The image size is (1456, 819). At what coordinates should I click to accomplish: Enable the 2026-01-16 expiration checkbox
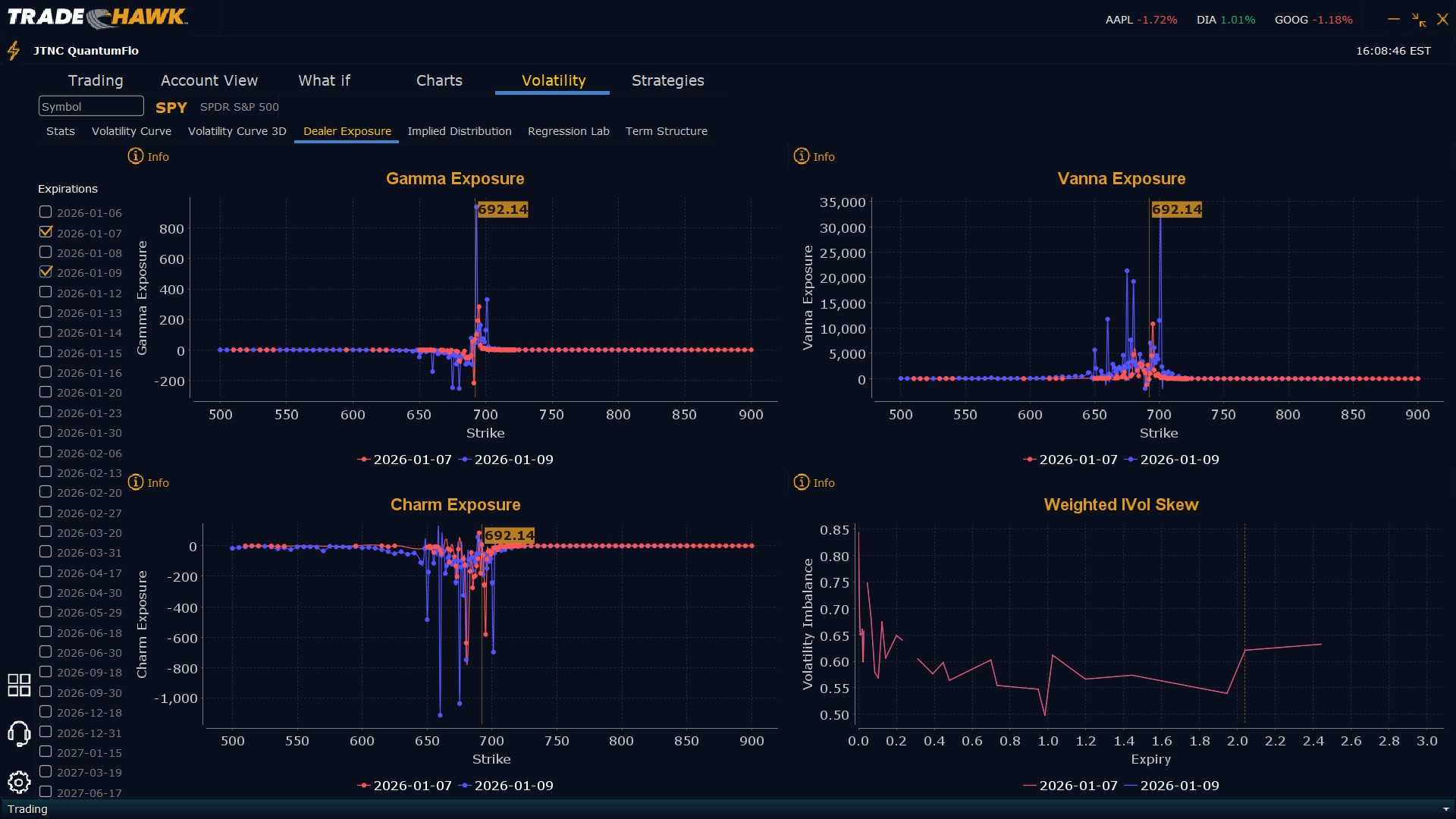45,372
